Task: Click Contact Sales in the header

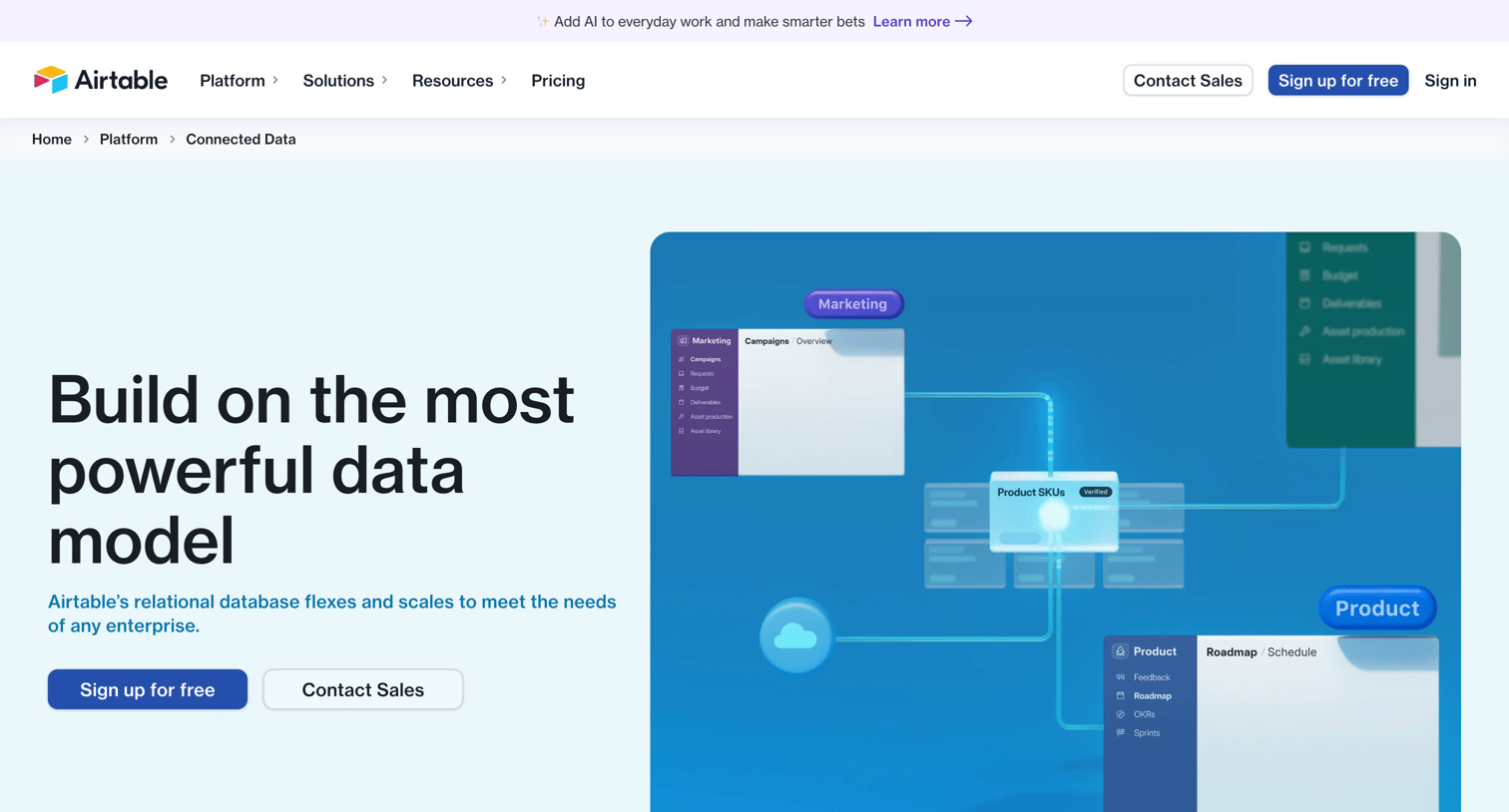Action: click(x=1188, y=81)
